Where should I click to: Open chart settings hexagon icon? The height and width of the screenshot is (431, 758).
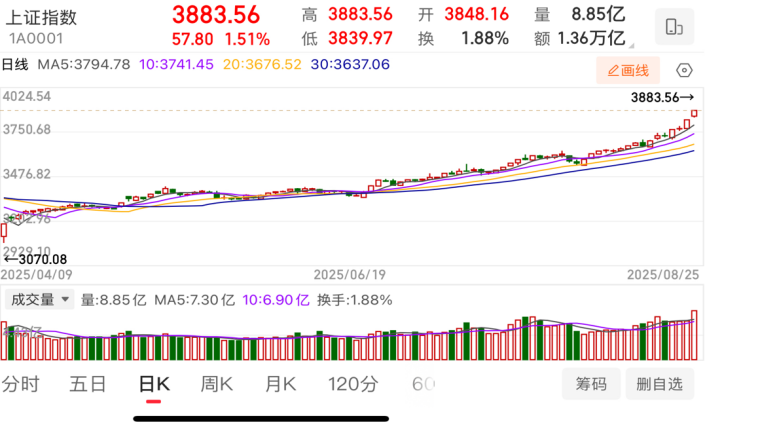(x=684, y=71)
